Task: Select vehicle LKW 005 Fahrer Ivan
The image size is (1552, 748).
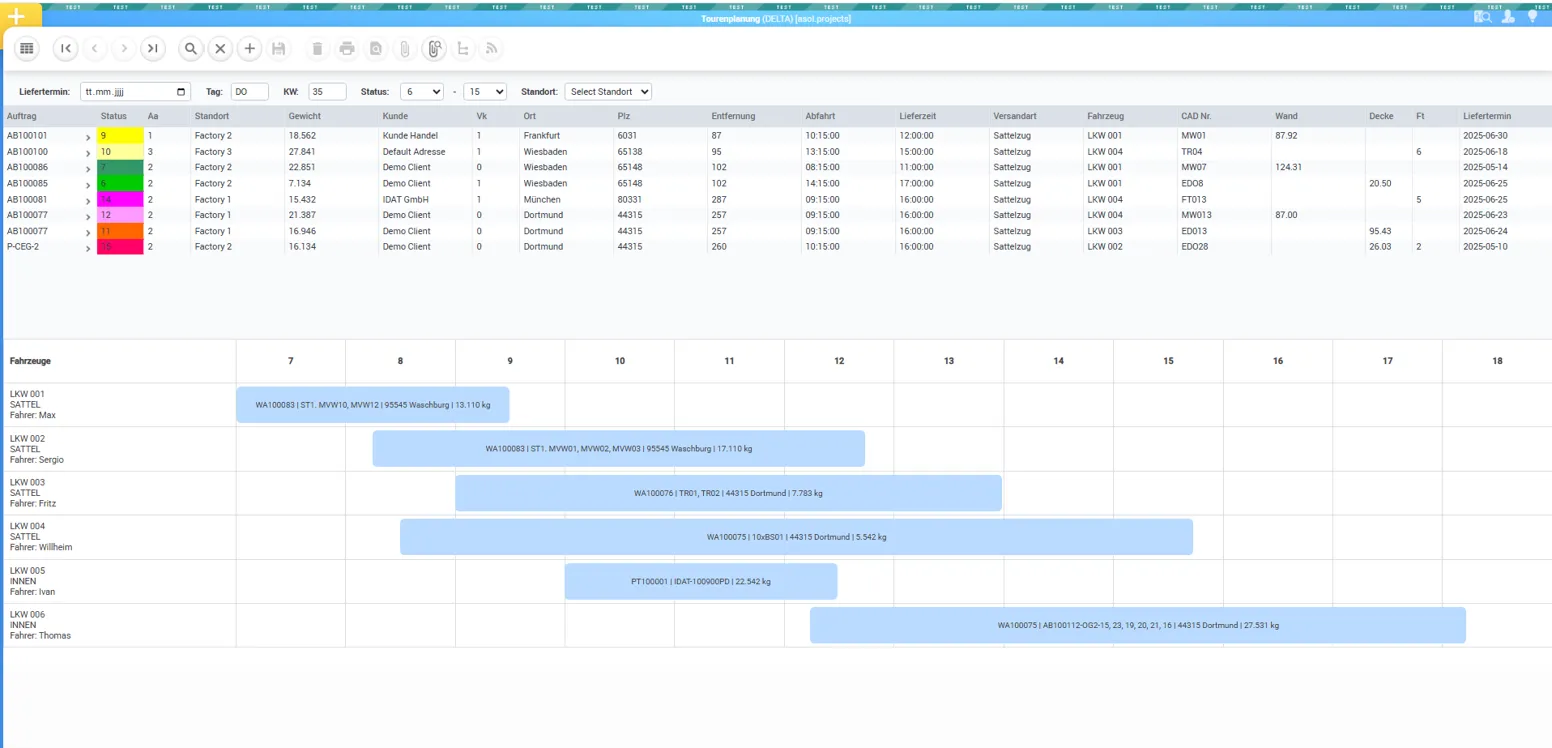Action: (x=119, y=581)
